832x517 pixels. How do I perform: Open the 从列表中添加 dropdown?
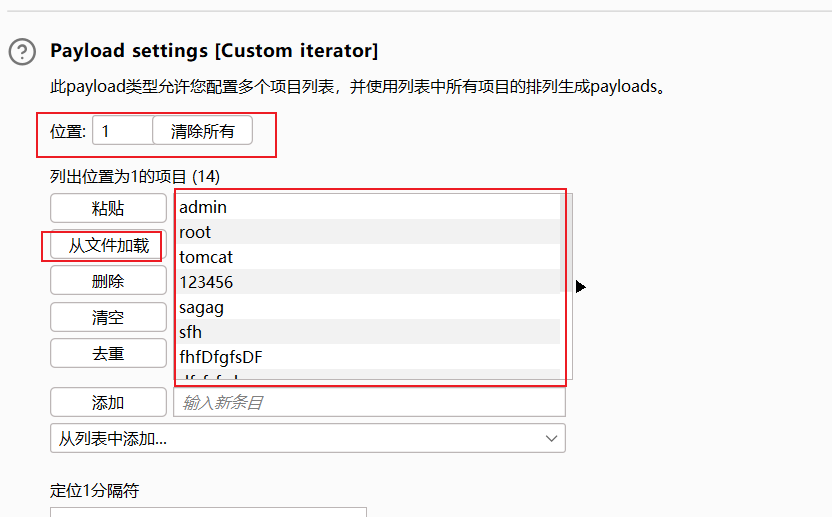pos(307,438)
